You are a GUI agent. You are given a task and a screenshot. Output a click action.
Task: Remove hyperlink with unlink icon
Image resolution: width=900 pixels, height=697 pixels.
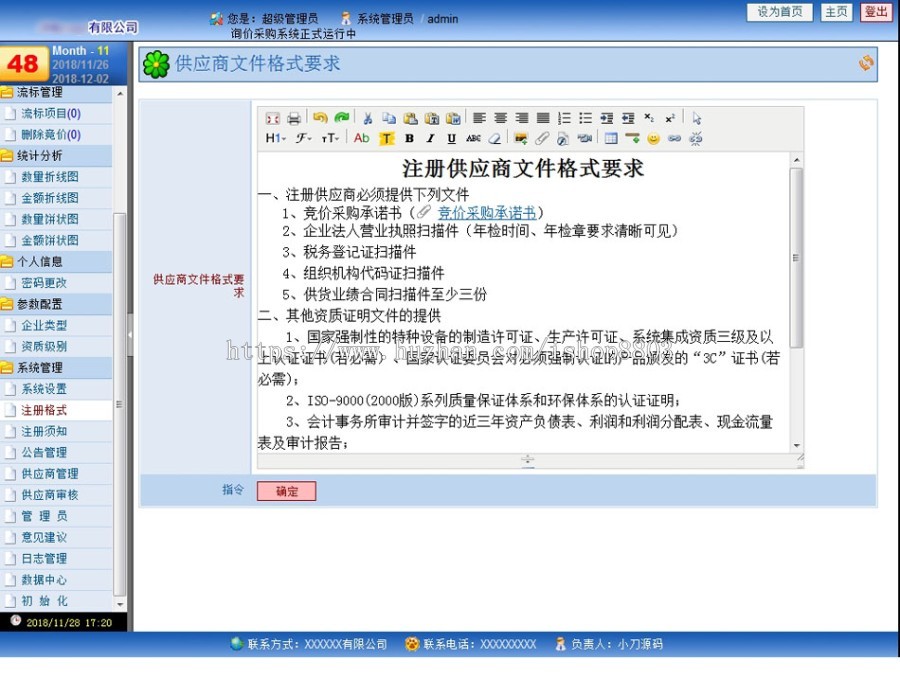[x=696, y=138]
